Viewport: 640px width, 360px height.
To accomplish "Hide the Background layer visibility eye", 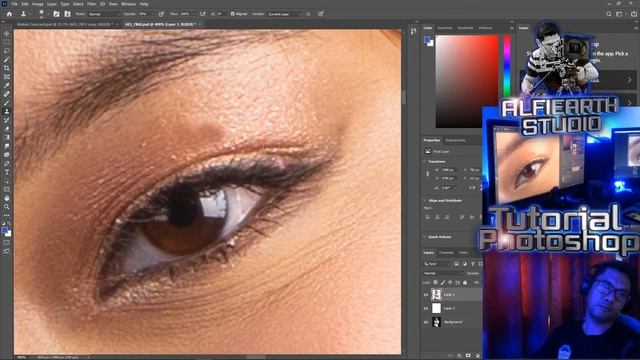I will [x=426, y=322].
